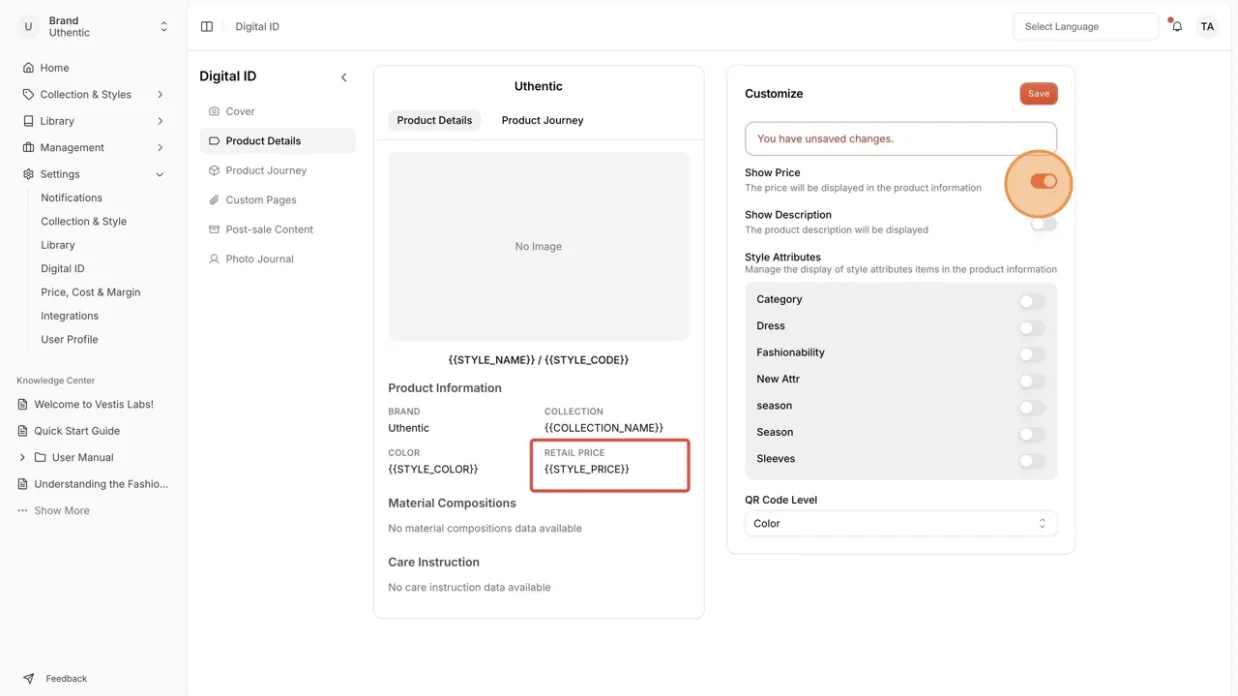Click the {{STYLE_PRICE}} retail price value

coord(587,469)
